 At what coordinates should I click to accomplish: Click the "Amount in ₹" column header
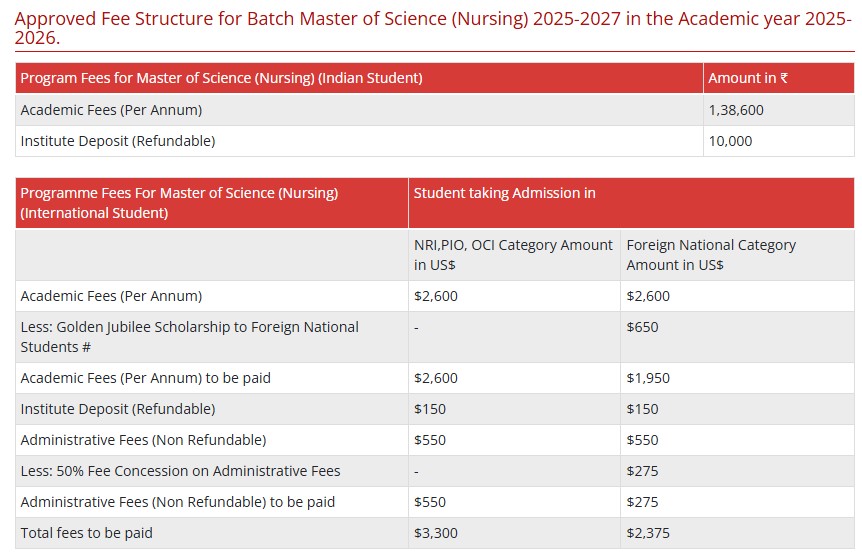click(x=748, y=78)
